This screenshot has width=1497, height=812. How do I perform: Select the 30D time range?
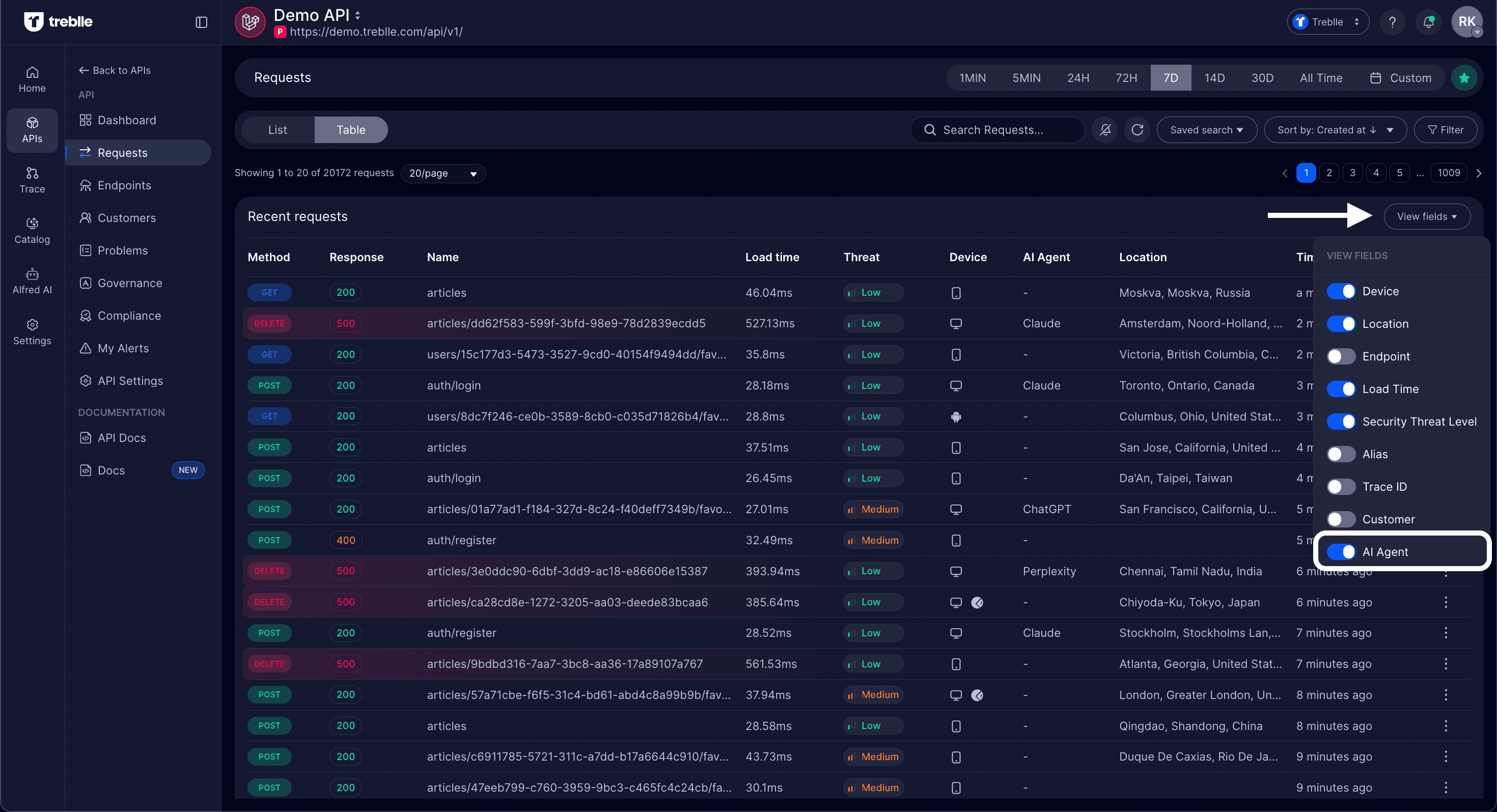[x=1262, y=77]
